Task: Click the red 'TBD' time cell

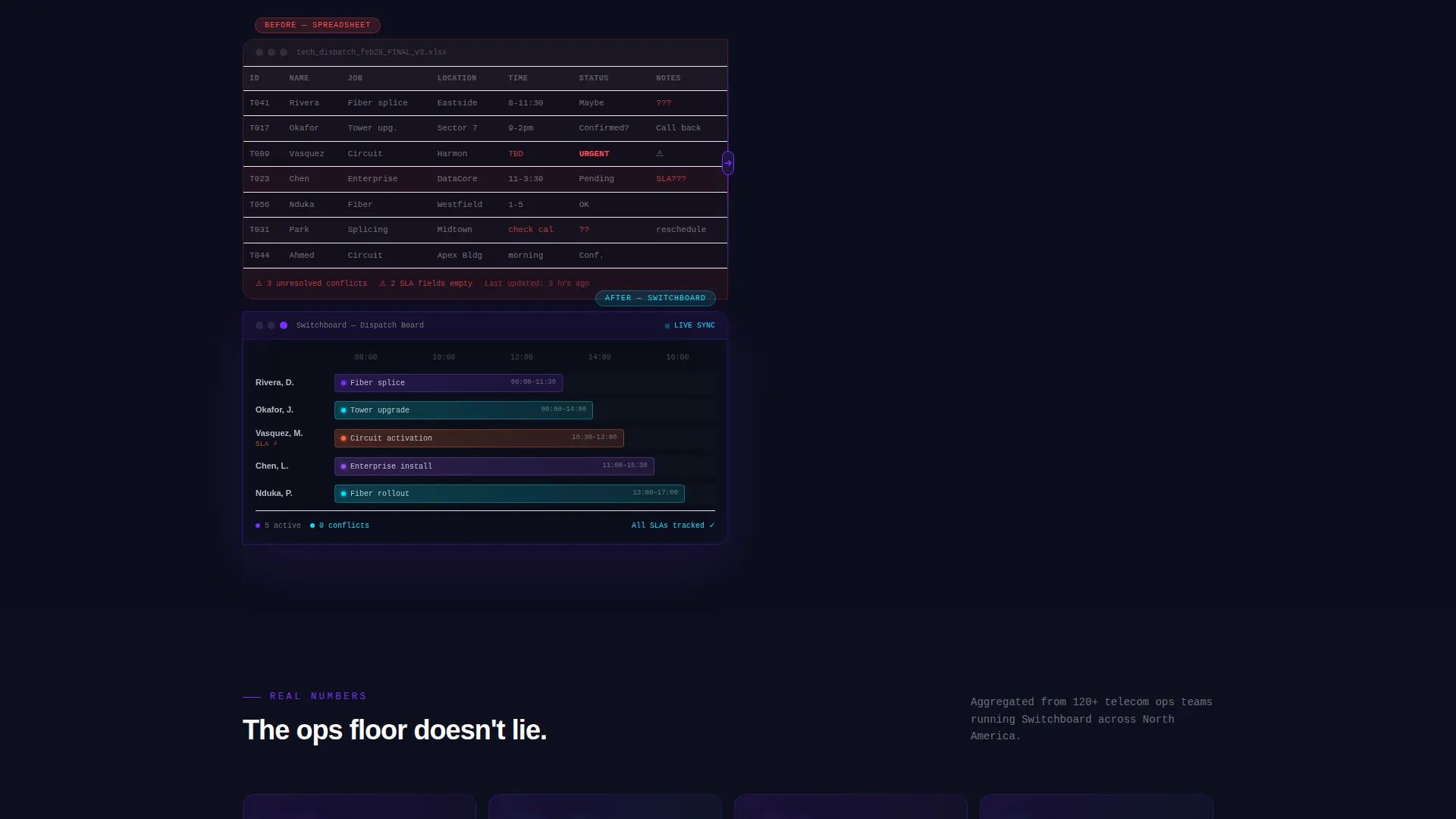Action: click(516, 154)
